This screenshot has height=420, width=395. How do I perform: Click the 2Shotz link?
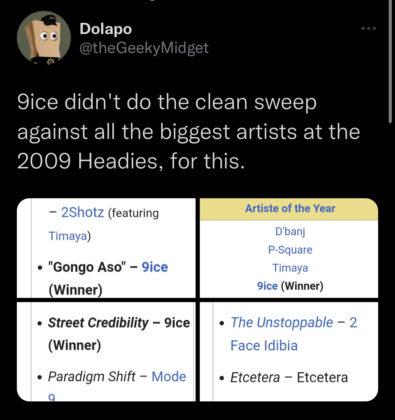point(82,212)
